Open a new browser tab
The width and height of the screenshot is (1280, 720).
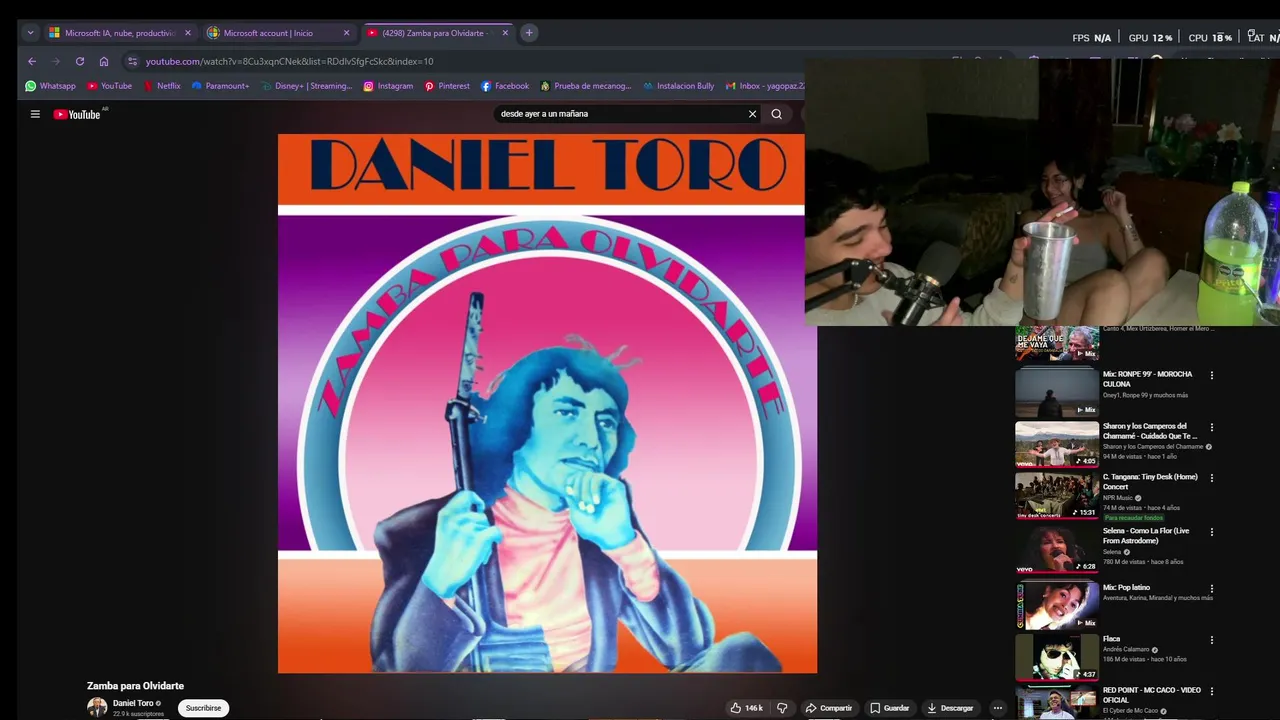tap(529, 33)
